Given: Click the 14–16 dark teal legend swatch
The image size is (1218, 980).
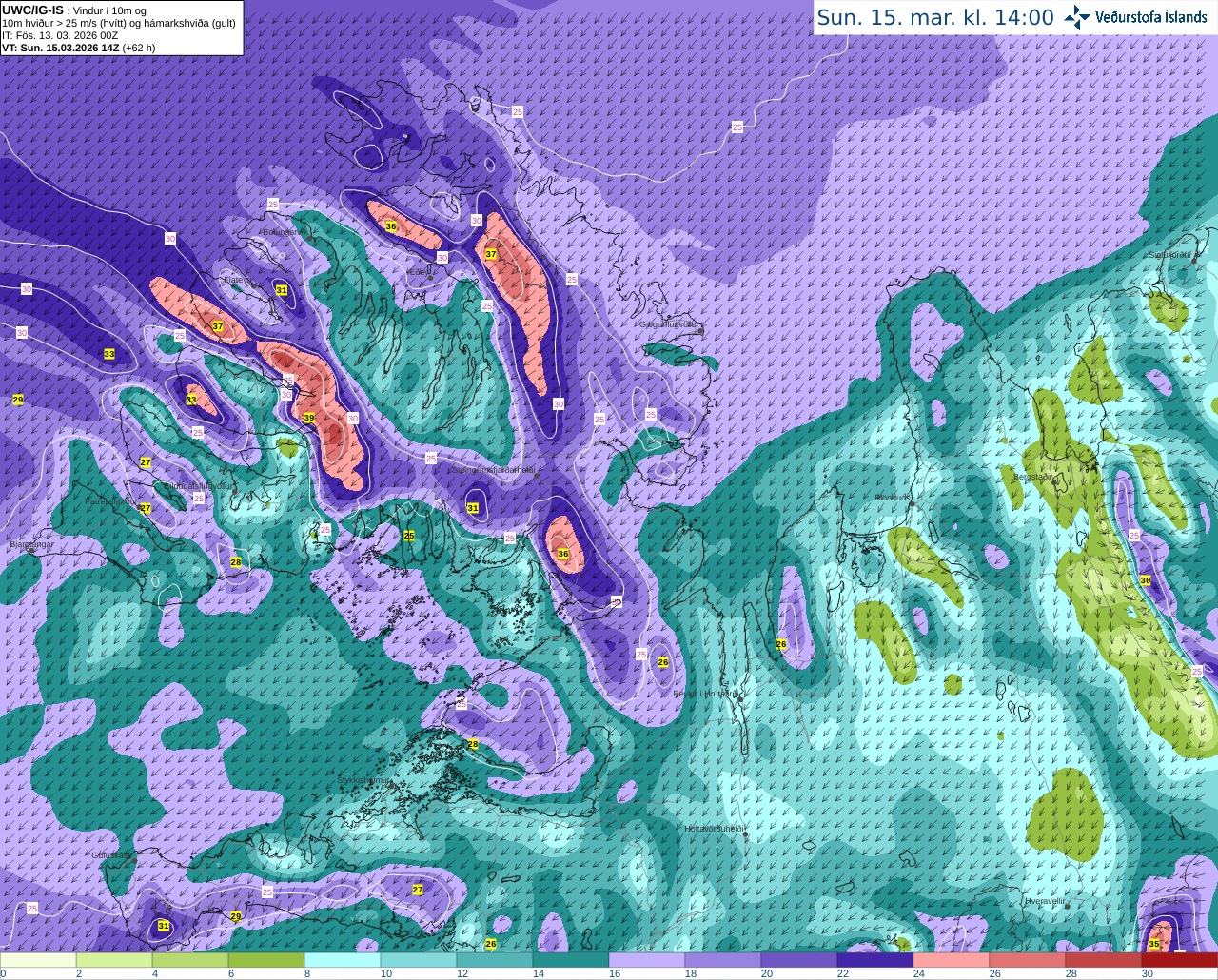Looking at the screenshot, I should [x=571, y=960].
